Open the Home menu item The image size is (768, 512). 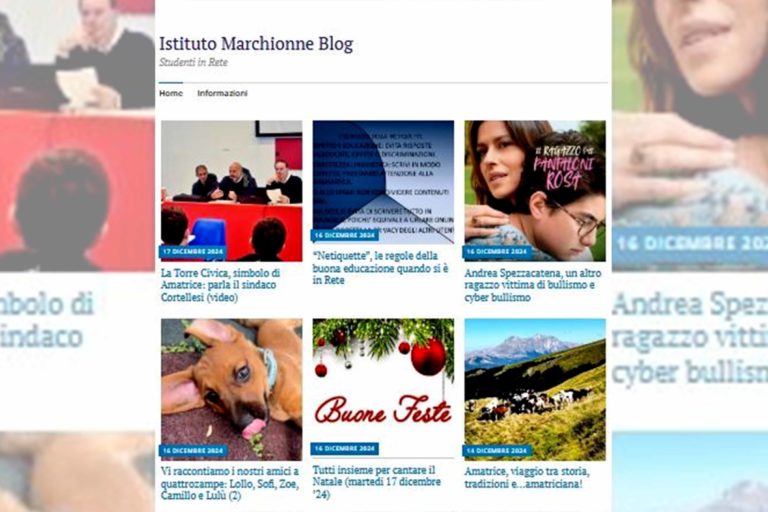(x=171, y=93)
